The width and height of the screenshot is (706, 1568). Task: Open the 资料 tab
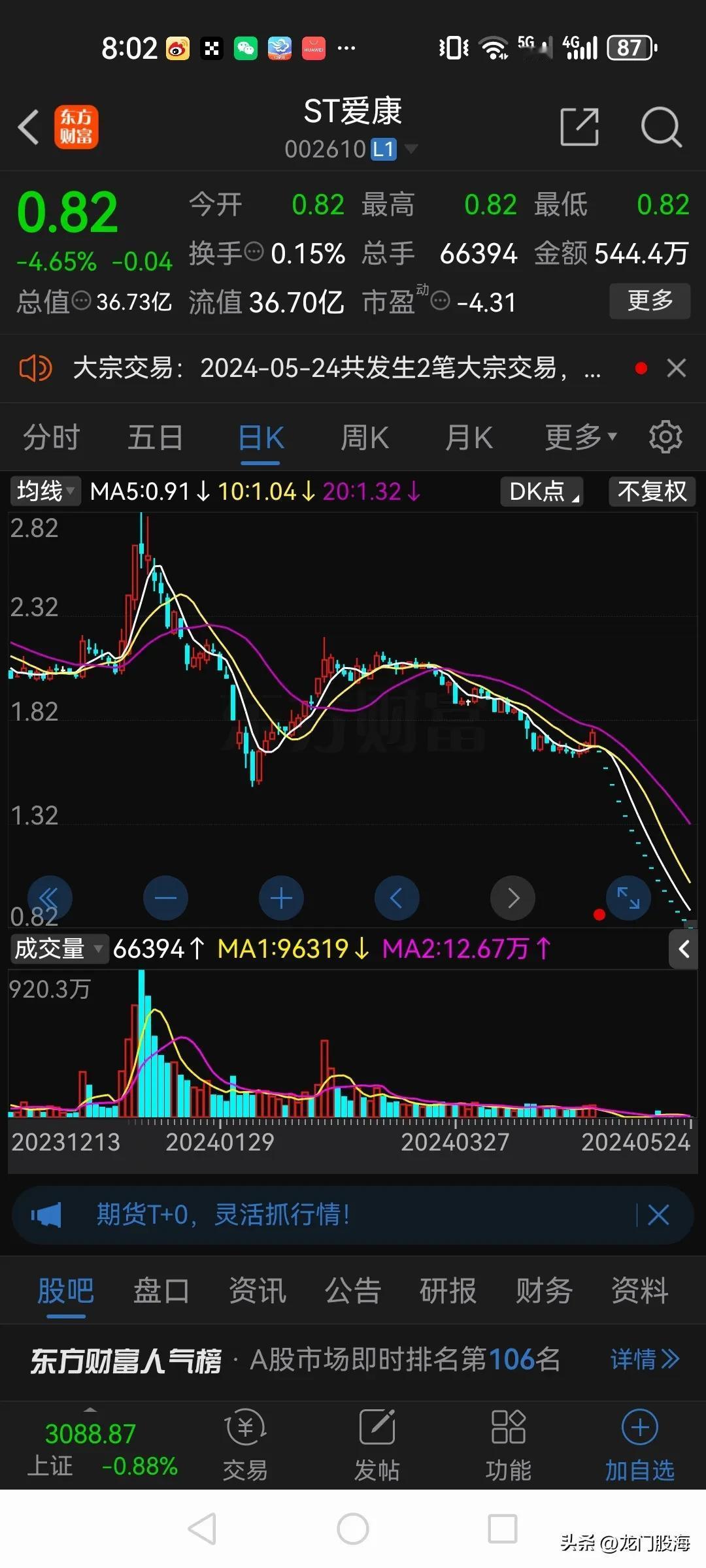pos(640,1290)
